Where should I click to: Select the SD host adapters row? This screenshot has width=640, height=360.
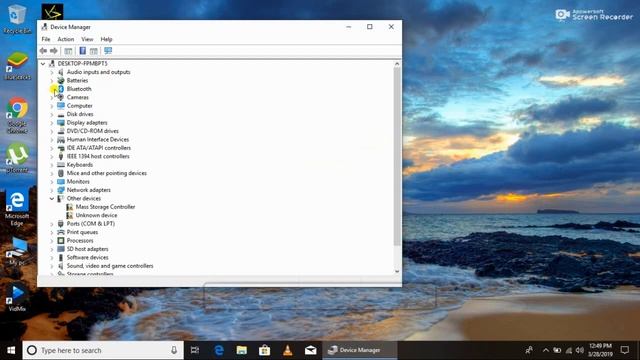click(87, 249)
